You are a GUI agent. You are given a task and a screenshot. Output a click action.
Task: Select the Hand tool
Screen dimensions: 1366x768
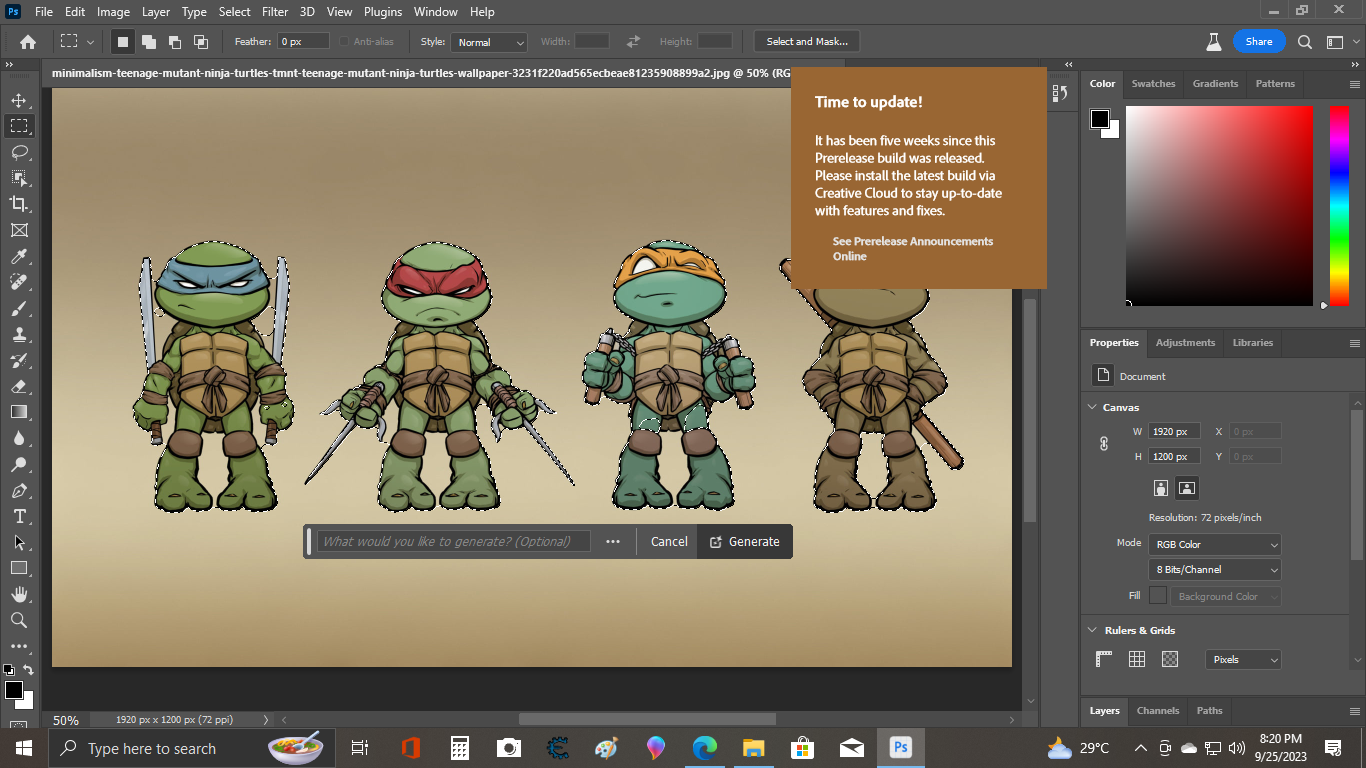(x=19, y=594)
